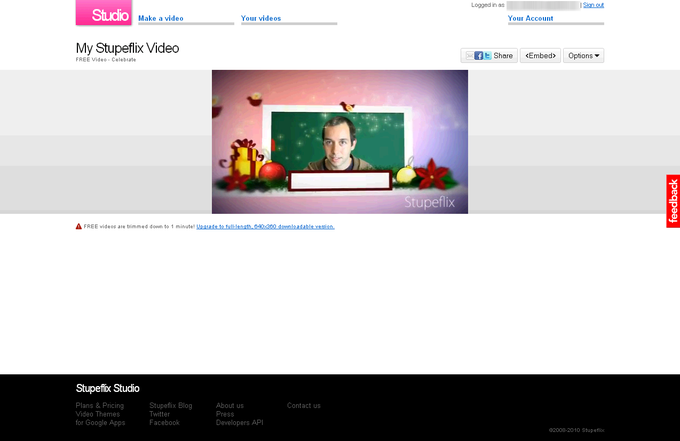Click the Stupeflix Studio footer heading

coord(108,388)
